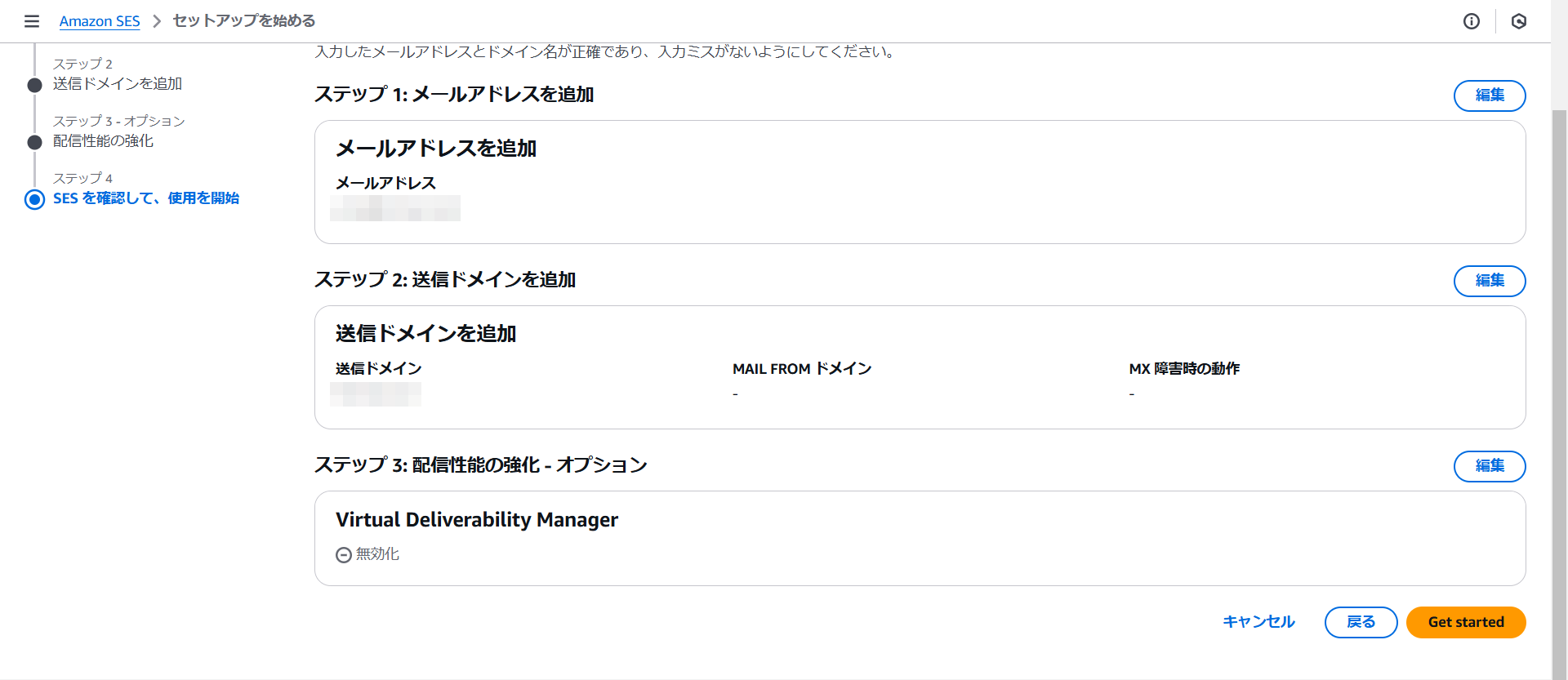This screenshot has height=680, width=1568.
Task: Click the hexagon settings icon at top right
Action: pos(1518,21)
